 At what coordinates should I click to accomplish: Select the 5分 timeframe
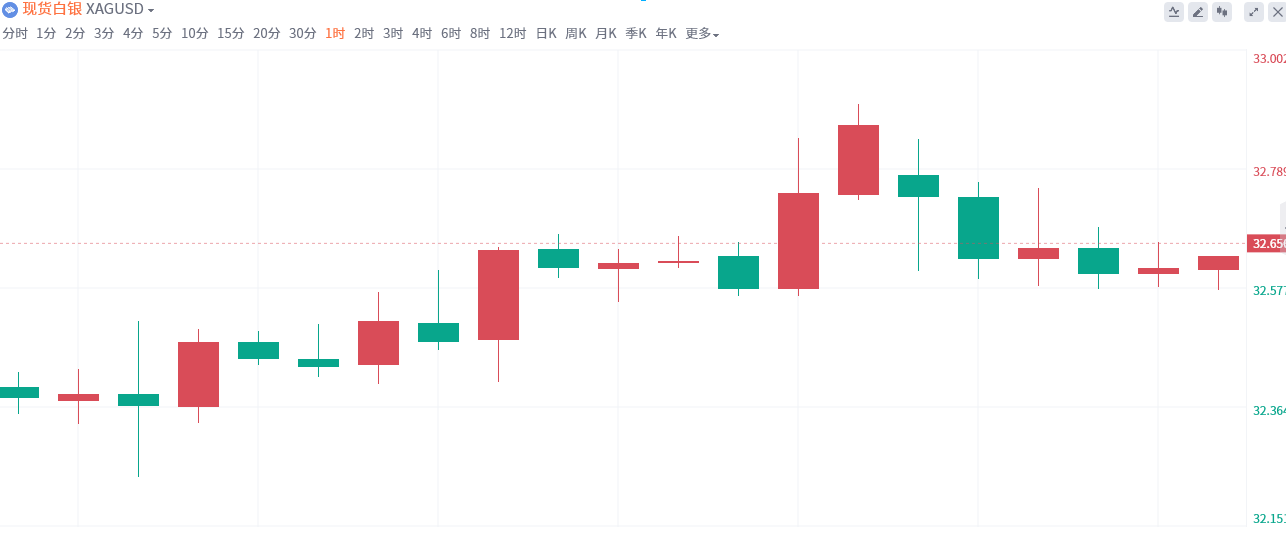click(x=162, y=34)
